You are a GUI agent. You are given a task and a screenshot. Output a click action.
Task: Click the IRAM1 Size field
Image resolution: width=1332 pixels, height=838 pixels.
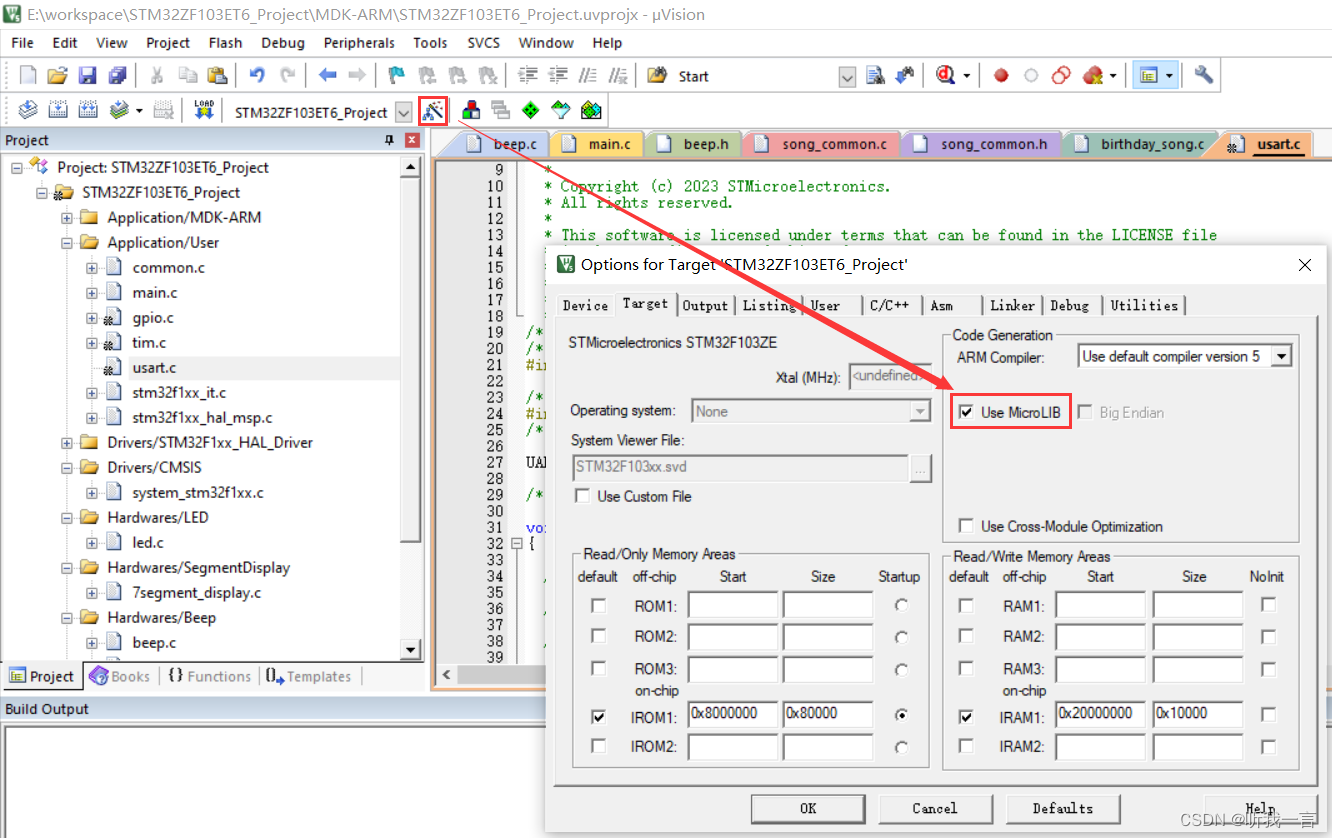1198,714
